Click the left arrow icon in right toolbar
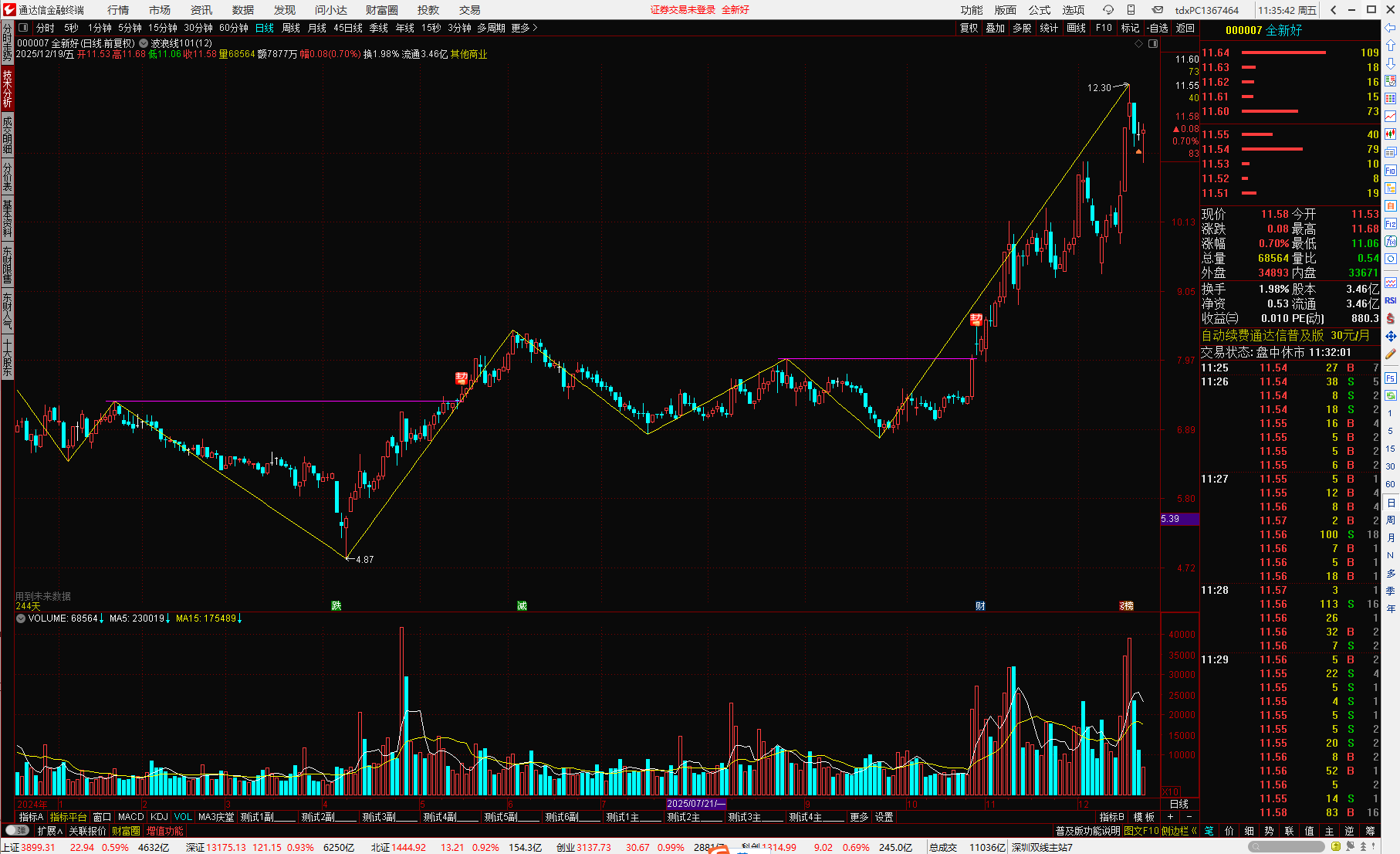Viewport: 1400px width, 854px height. [1391, 28]
